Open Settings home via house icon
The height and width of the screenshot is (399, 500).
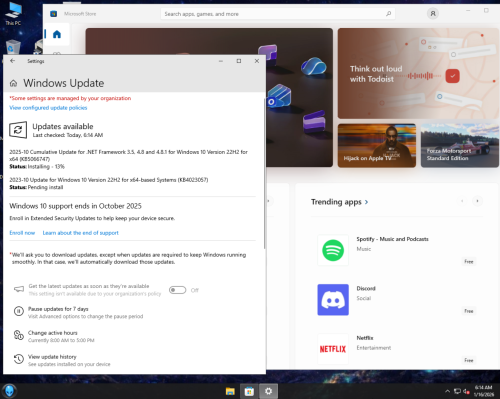[x=13, y=83]
